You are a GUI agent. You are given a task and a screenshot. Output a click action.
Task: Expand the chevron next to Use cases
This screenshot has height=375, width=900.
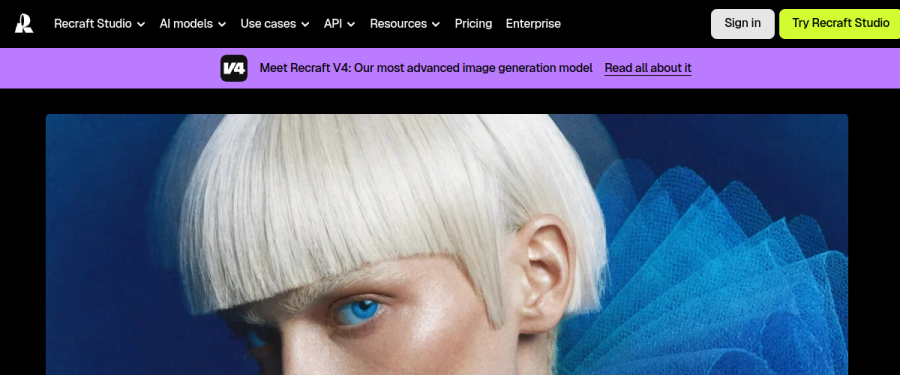click(x=305, y=24)
